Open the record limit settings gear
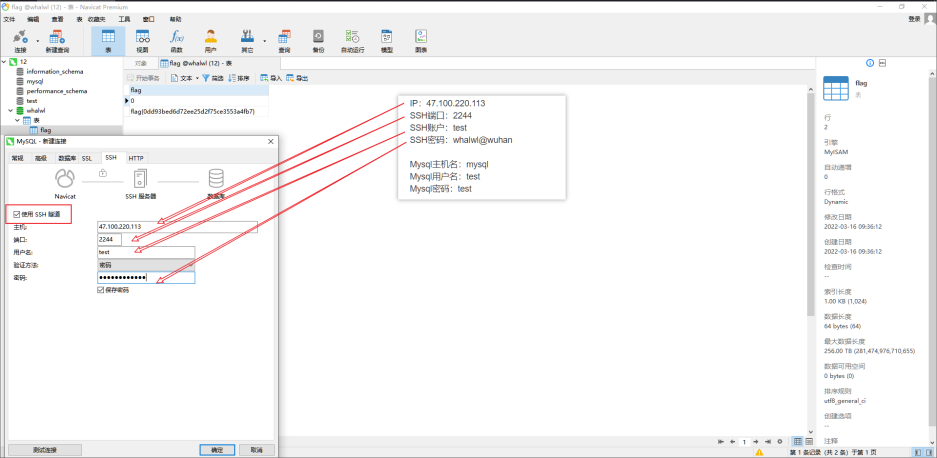Image resolution: width=937 pixels, height=458 pixels. [780, 441]
